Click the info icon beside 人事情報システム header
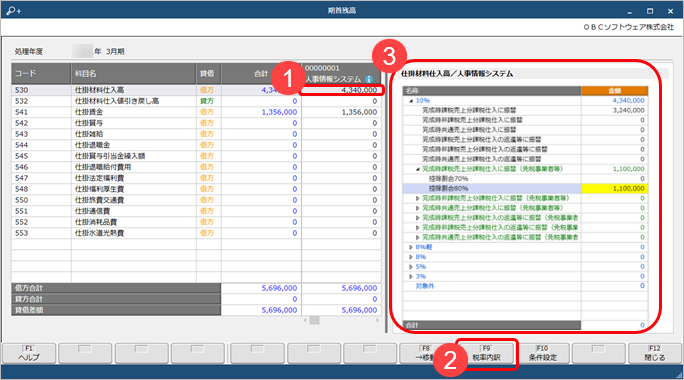684x380 pixels. click(369, 79)
